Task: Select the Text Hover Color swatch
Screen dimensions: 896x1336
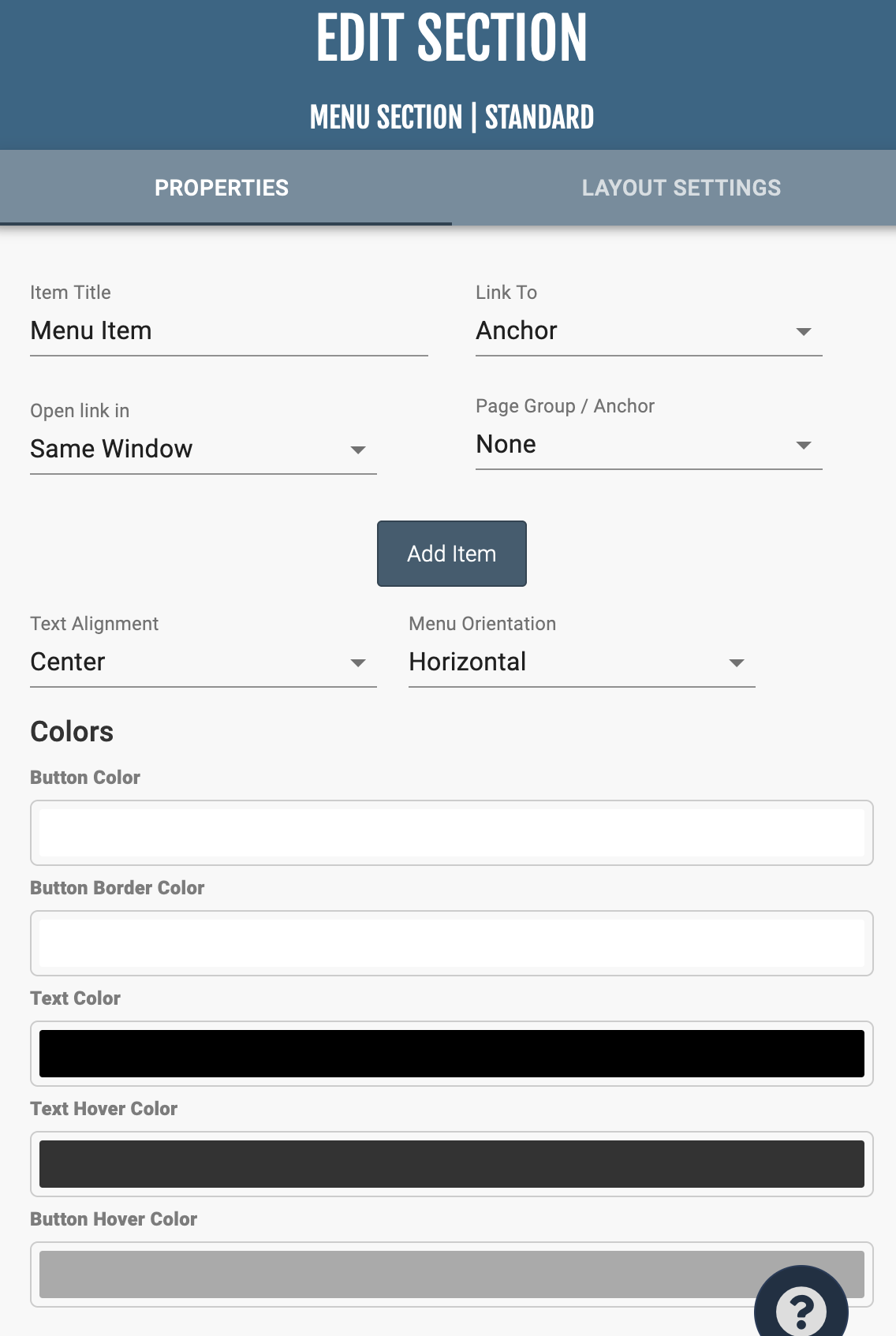Action: [x=451, y=1164]
